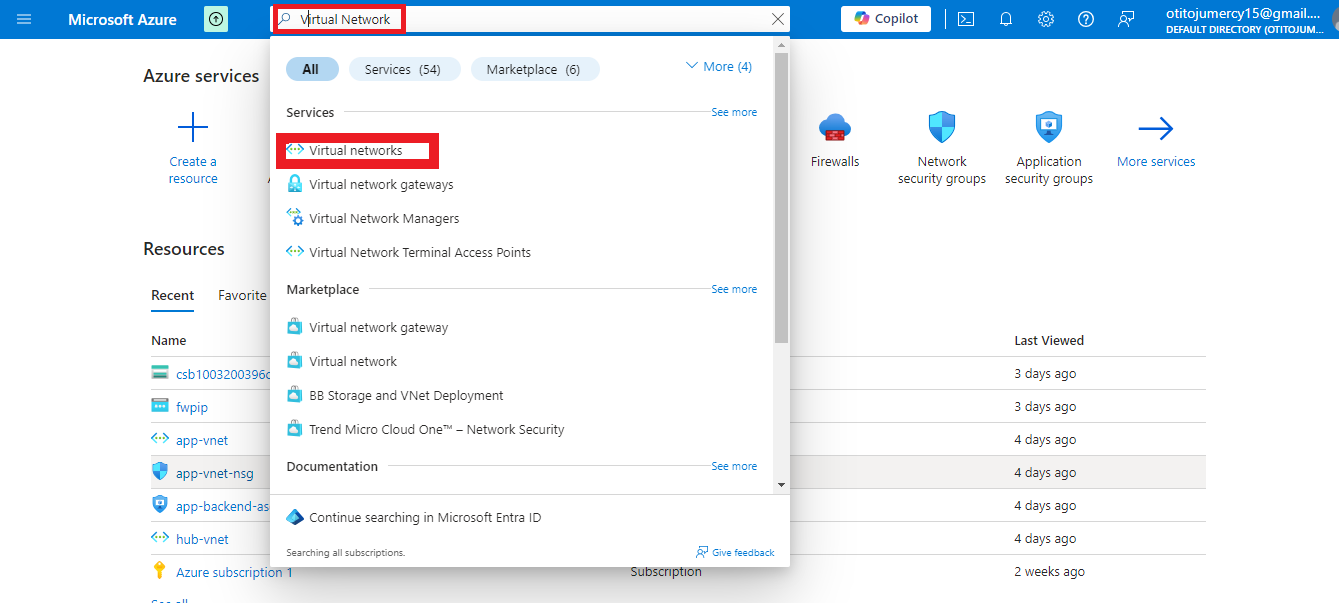Open the Copilot assistant
This screenshot has width=1339, height=603.
tap(886, 19)
